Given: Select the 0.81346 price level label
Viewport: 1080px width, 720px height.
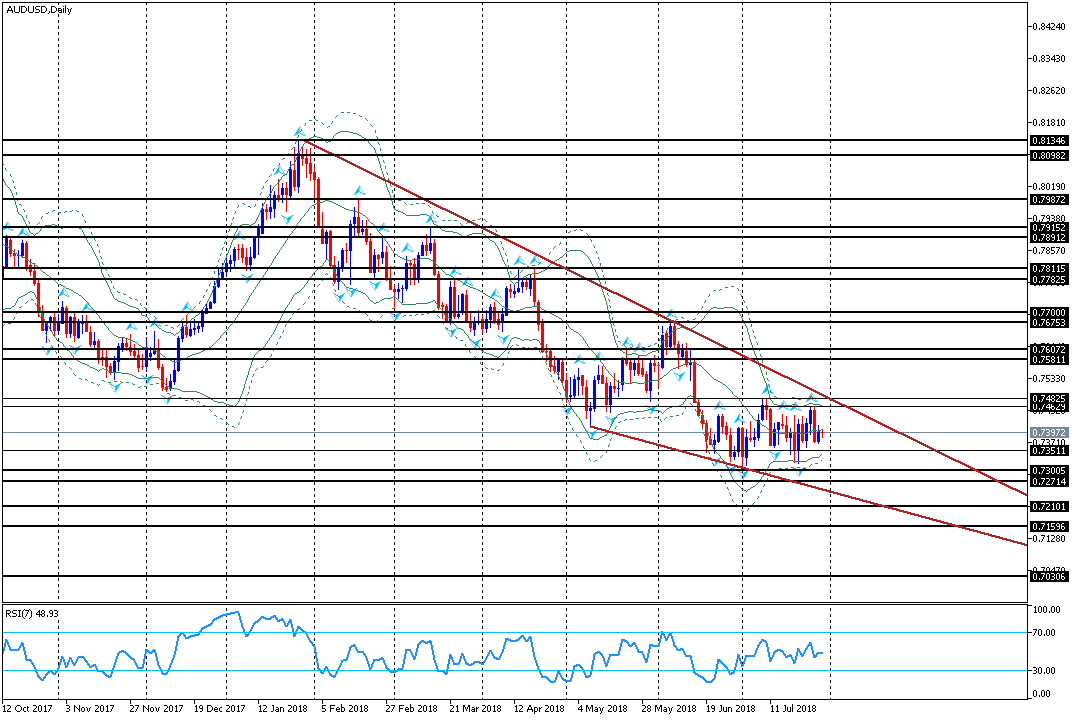Looking at the screenshot, I should pos(1049,141).
